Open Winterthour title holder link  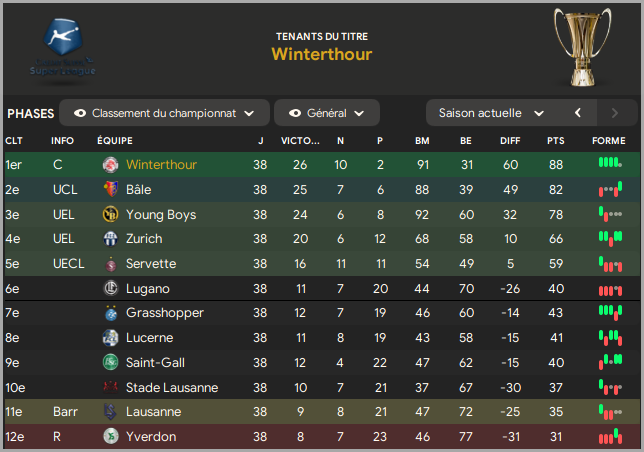(x=322, y=54)
